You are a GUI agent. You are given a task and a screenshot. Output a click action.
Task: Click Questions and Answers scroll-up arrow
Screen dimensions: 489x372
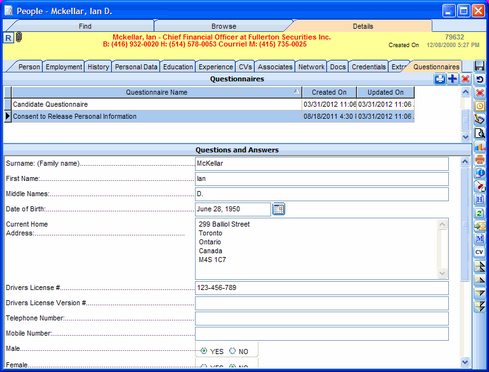tap(465, 162)
